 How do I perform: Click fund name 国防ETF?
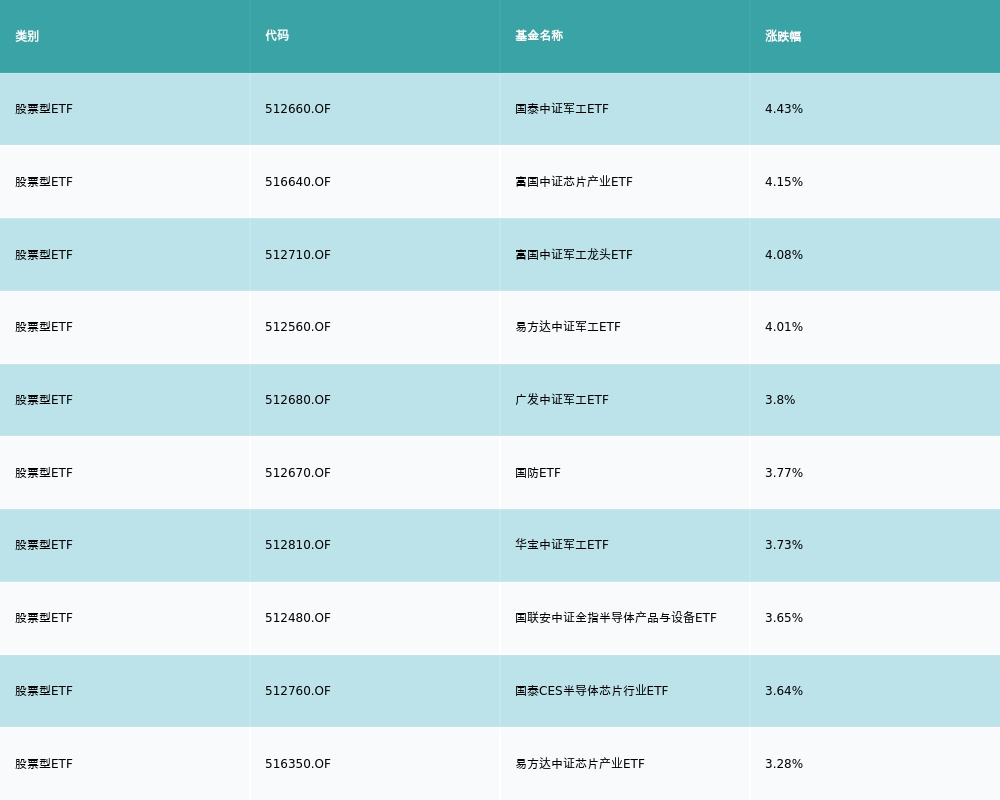click(x=538, y=473)
